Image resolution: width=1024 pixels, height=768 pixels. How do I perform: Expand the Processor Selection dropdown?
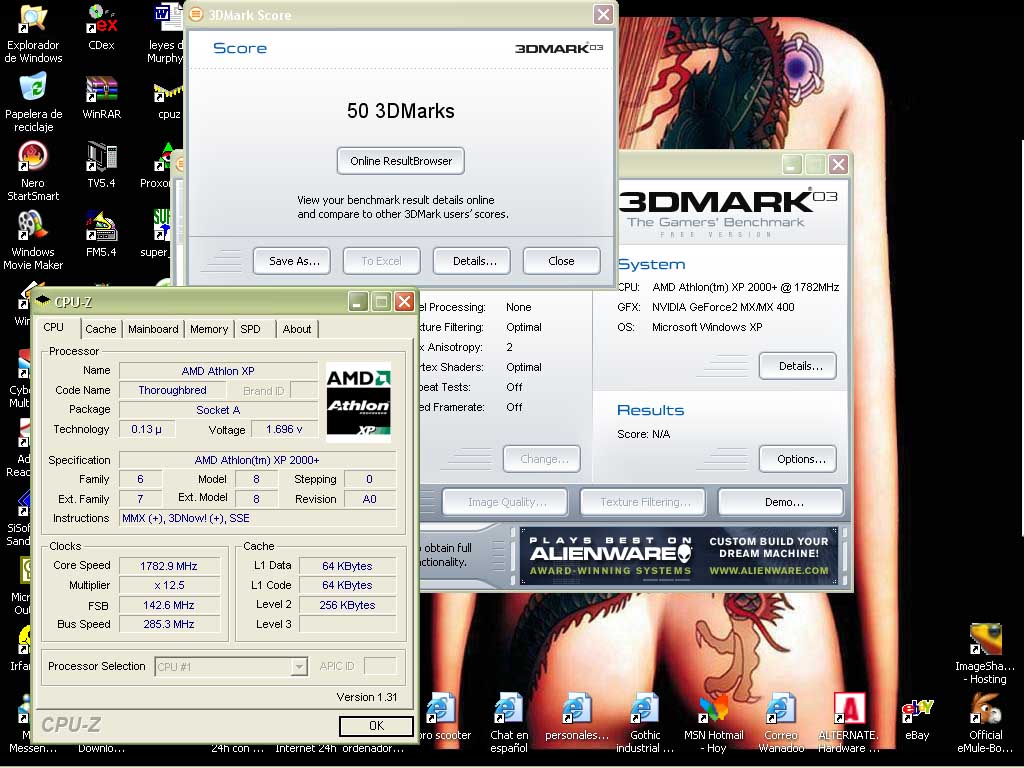[298, 667]
